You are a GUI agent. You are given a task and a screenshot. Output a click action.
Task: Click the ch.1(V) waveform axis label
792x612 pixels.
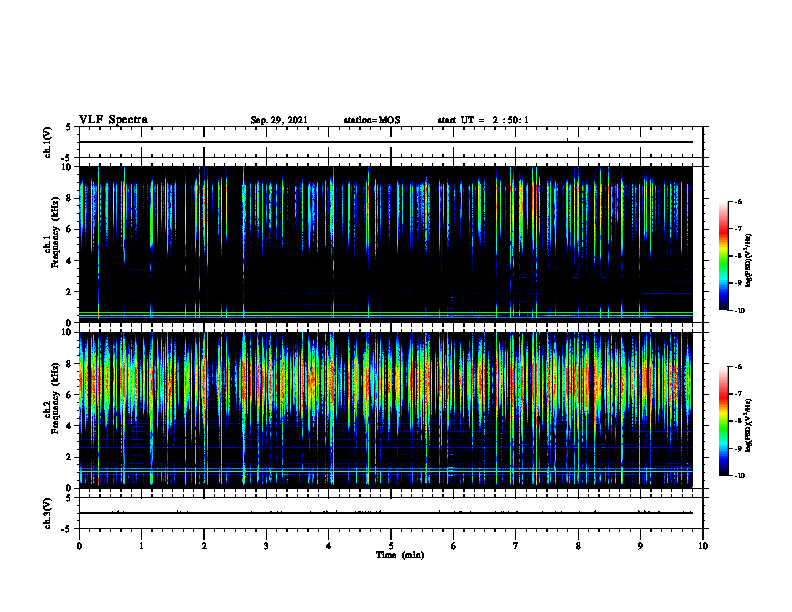[47, 142]
